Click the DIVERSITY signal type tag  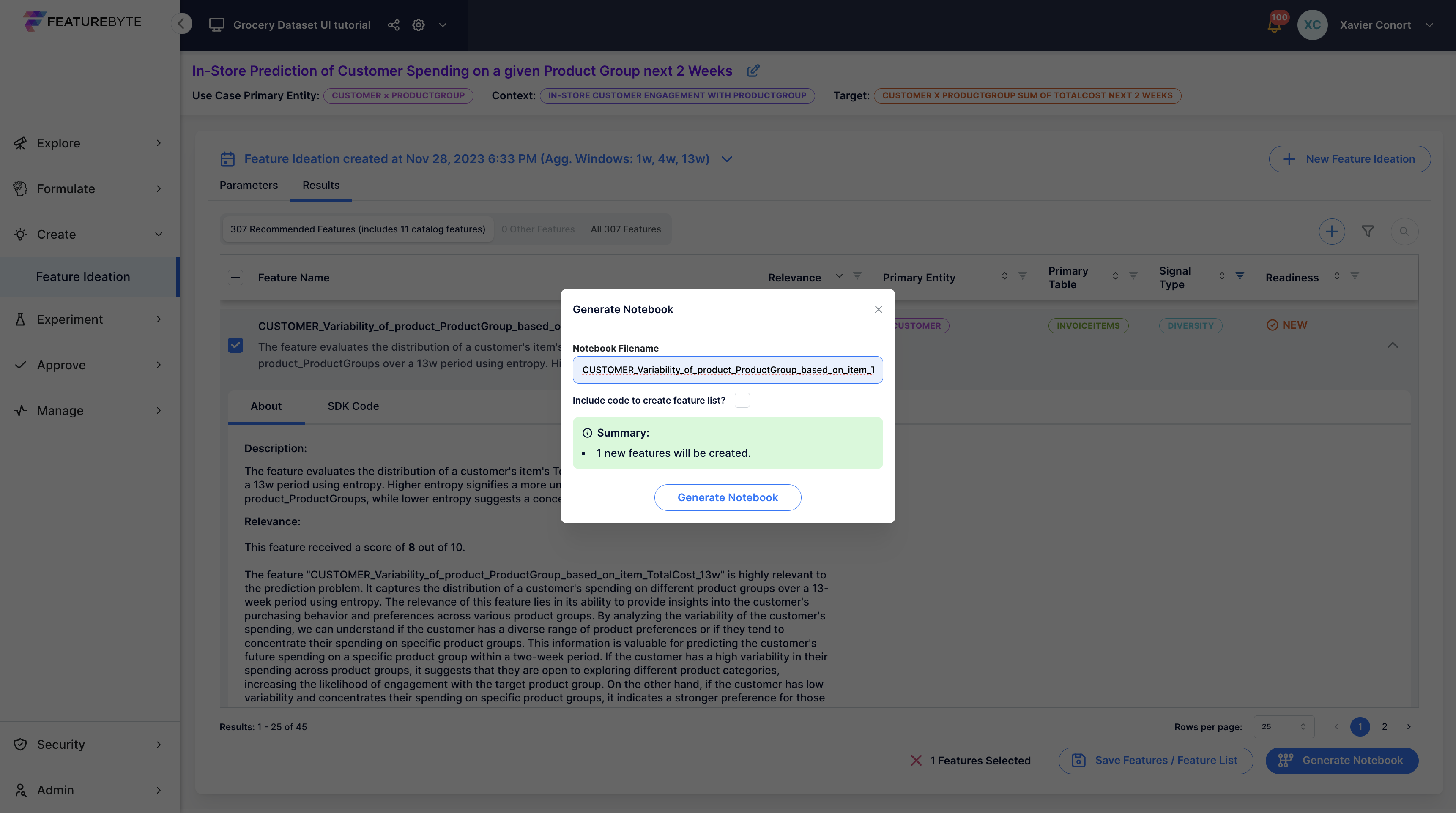1191,326
